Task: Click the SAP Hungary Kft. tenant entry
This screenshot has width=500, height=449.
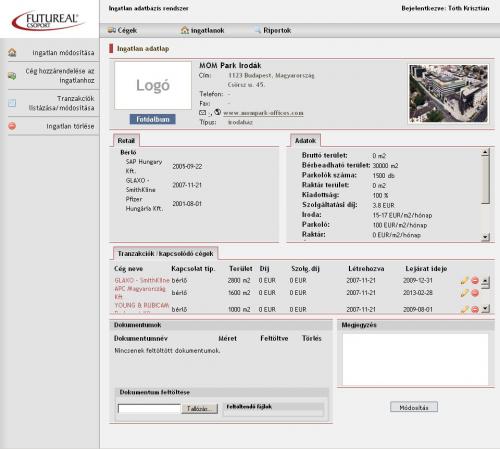Action: pyautogui.click(x=144, y=166)
